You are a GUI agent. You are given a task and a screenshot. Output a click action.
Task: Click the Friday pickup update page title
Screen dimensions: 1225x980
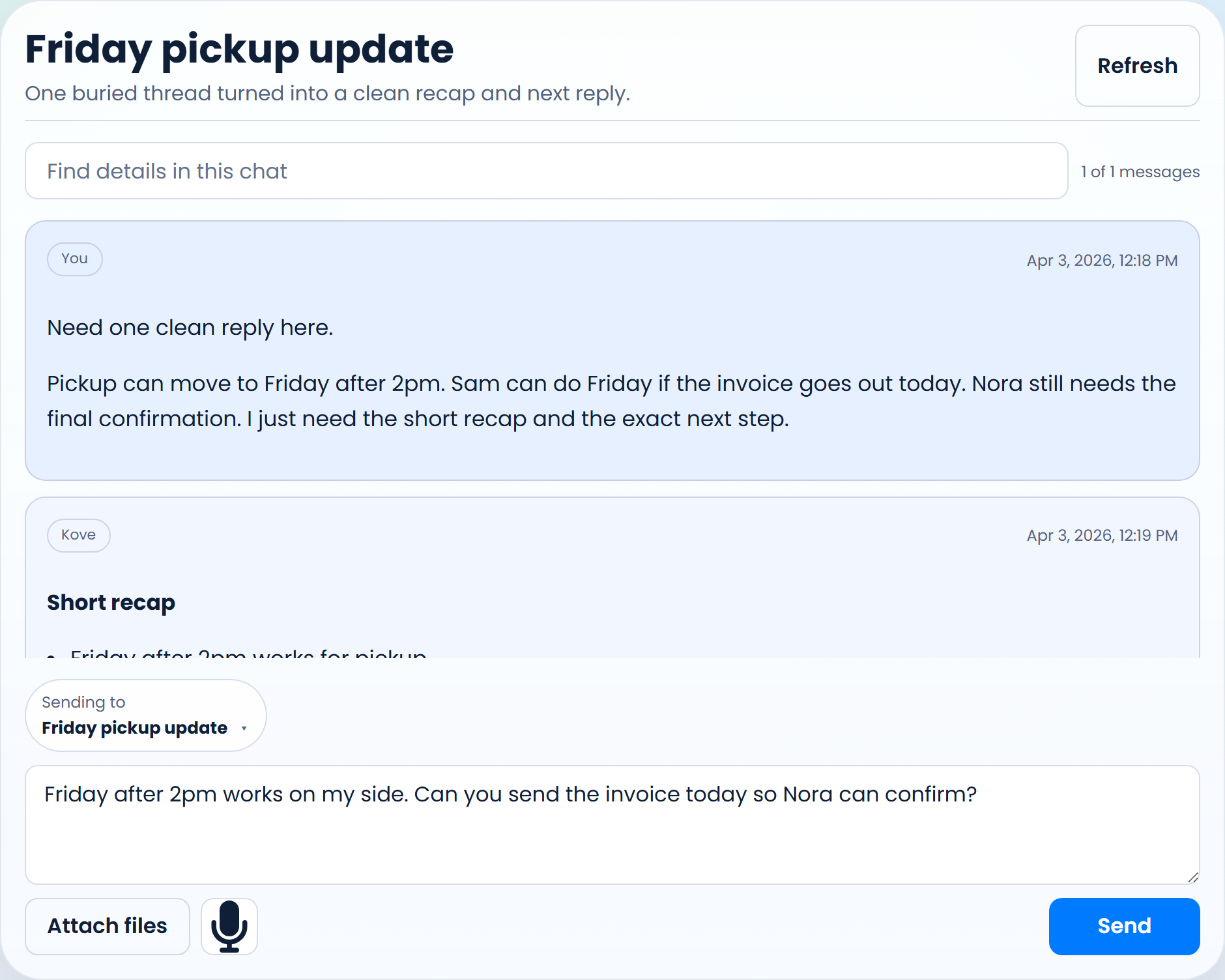click(x=239, y=50)
